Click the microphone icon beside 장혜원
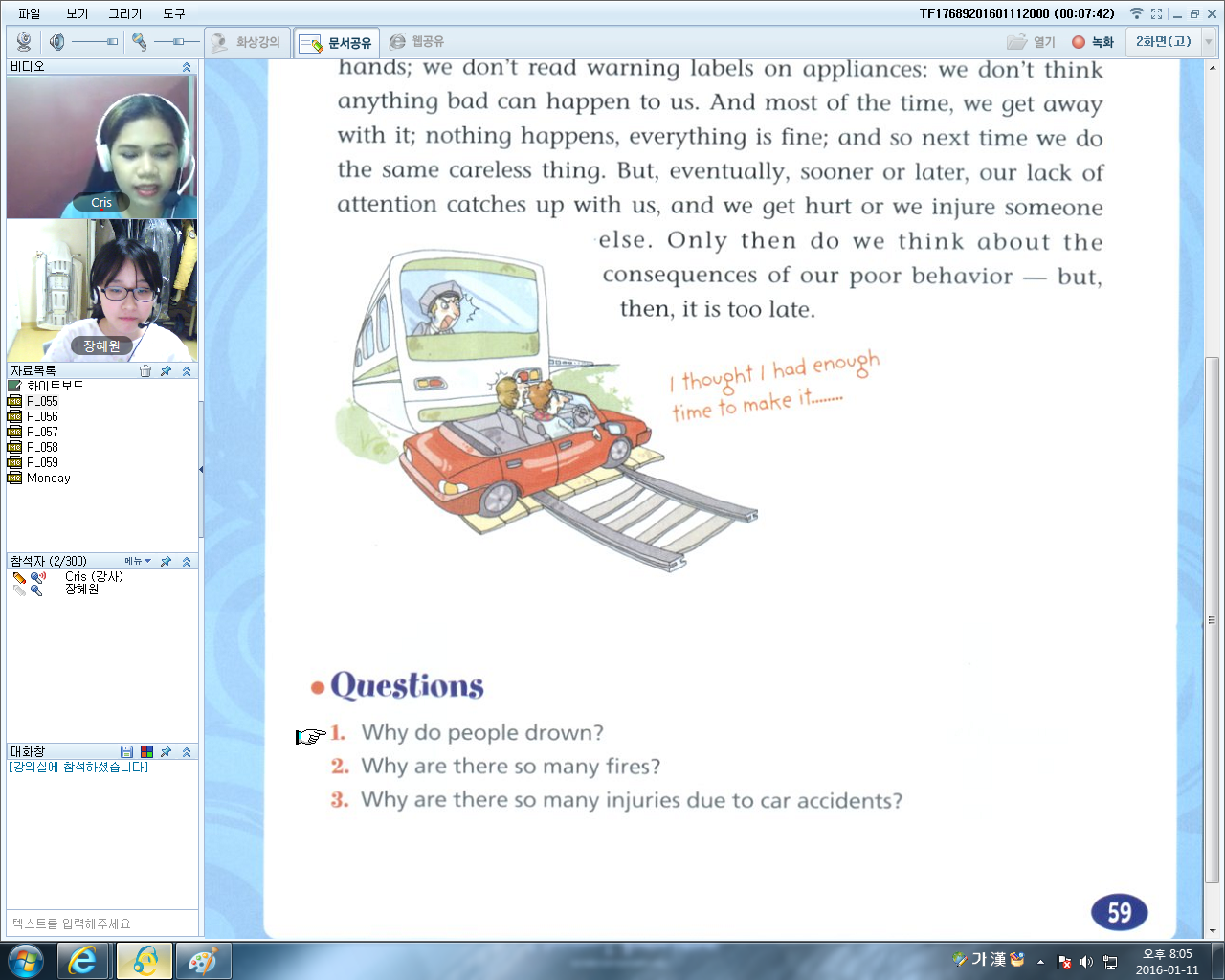1225x980 pixels. (36, 590)
